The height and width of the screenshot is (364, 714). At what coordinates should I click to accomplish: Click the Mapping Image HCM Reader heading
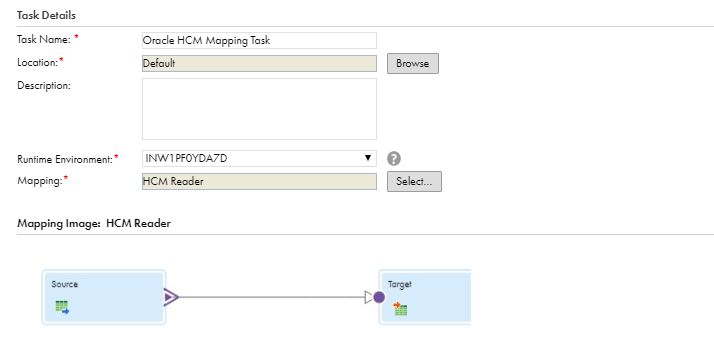coord(94,223)
